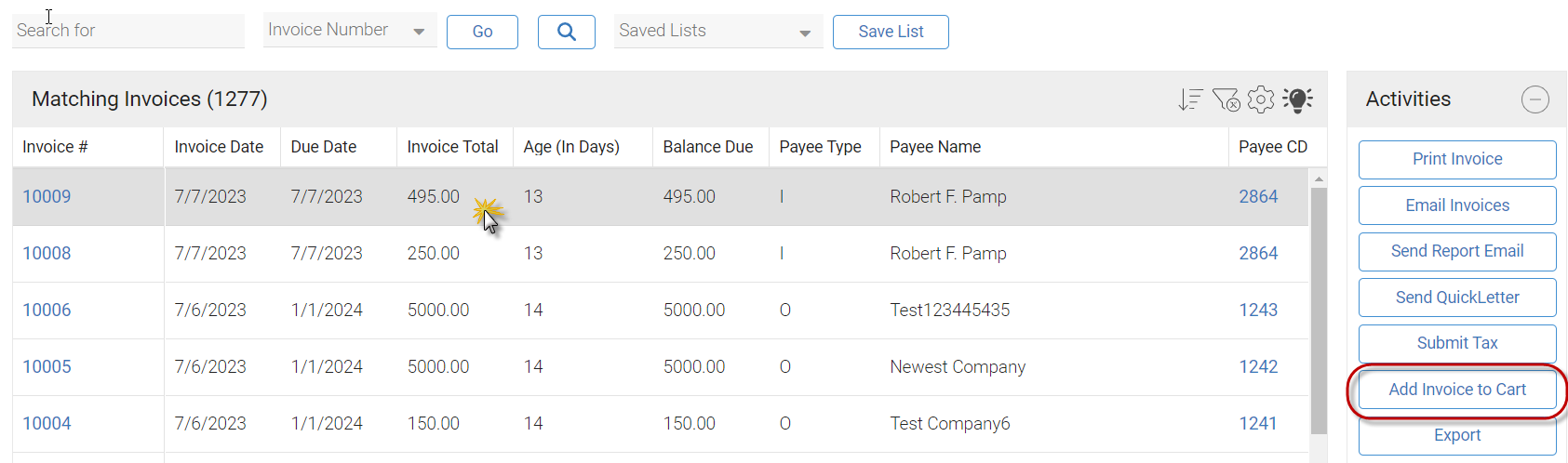Sort by Payee CD column header
Viewport: 1568px width, 463px height.
pos(1273,147)
